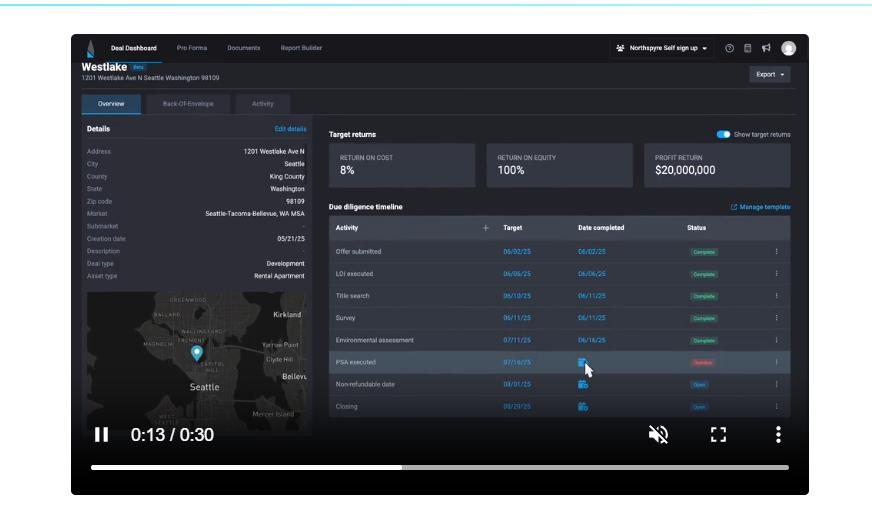The image size is (872, 526).
Task: Pause the video playback
Action: point(101,434)
